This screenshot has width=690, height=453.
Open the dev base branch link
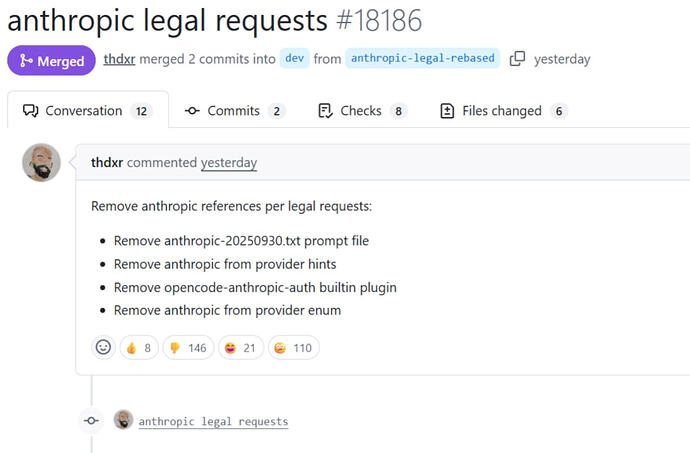pos(294,58)
